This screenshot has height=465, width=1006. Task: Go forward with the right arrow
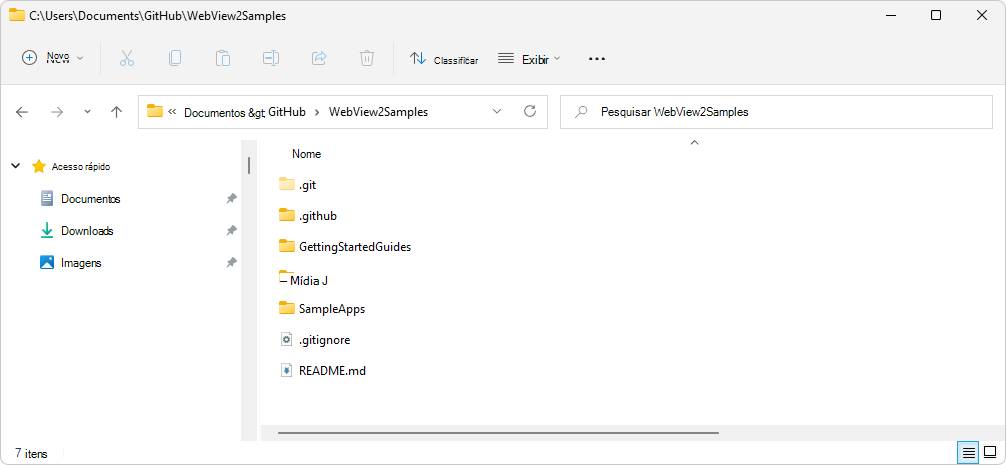(x=57, y=112)
